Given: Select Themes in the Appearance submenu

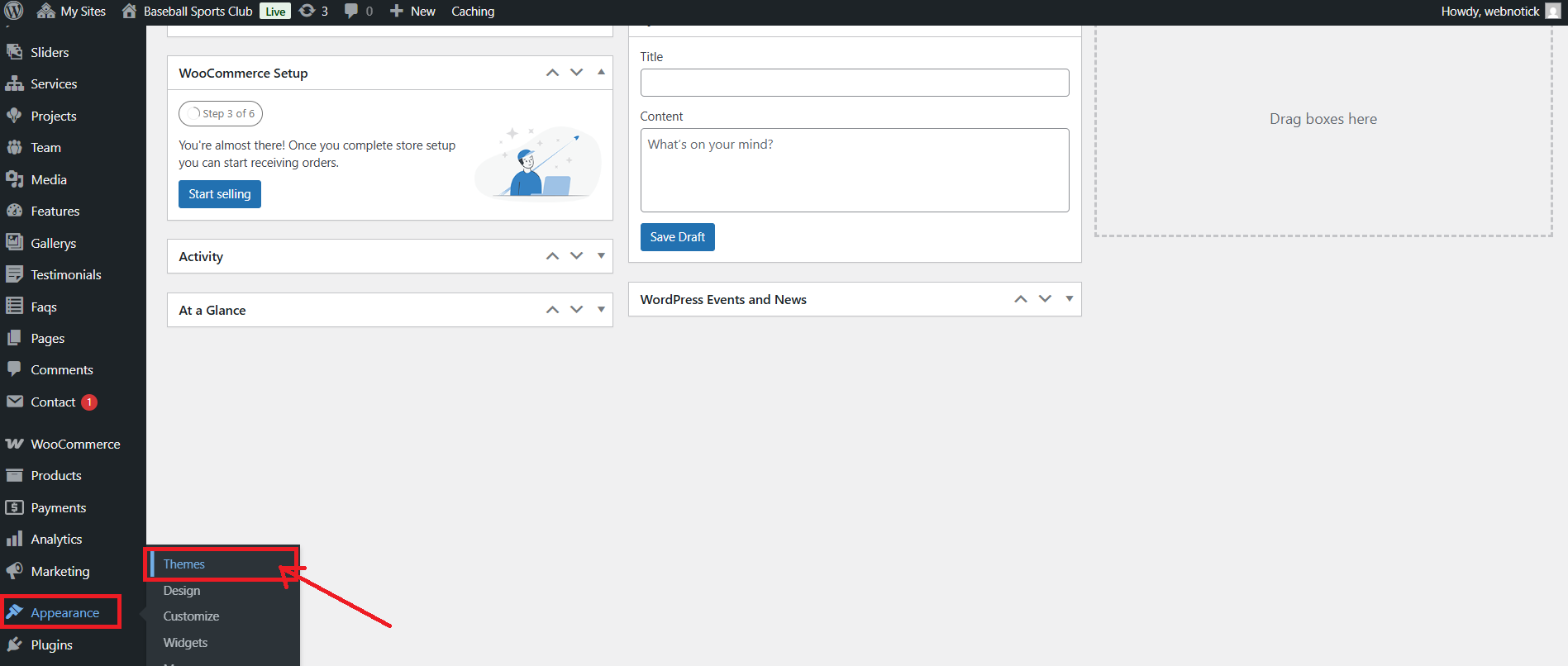Looking at the screenshot, I should coord(183,564).
